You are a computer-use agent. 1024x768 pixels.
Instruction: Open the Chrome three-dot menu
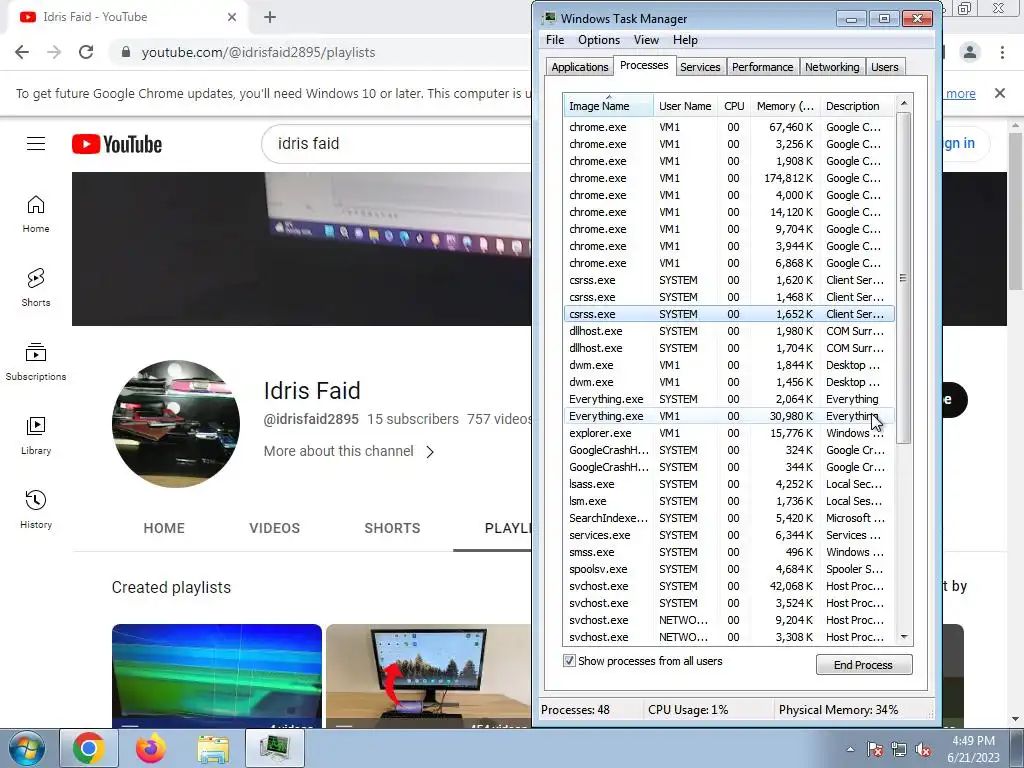click(x=1002, y=52)
